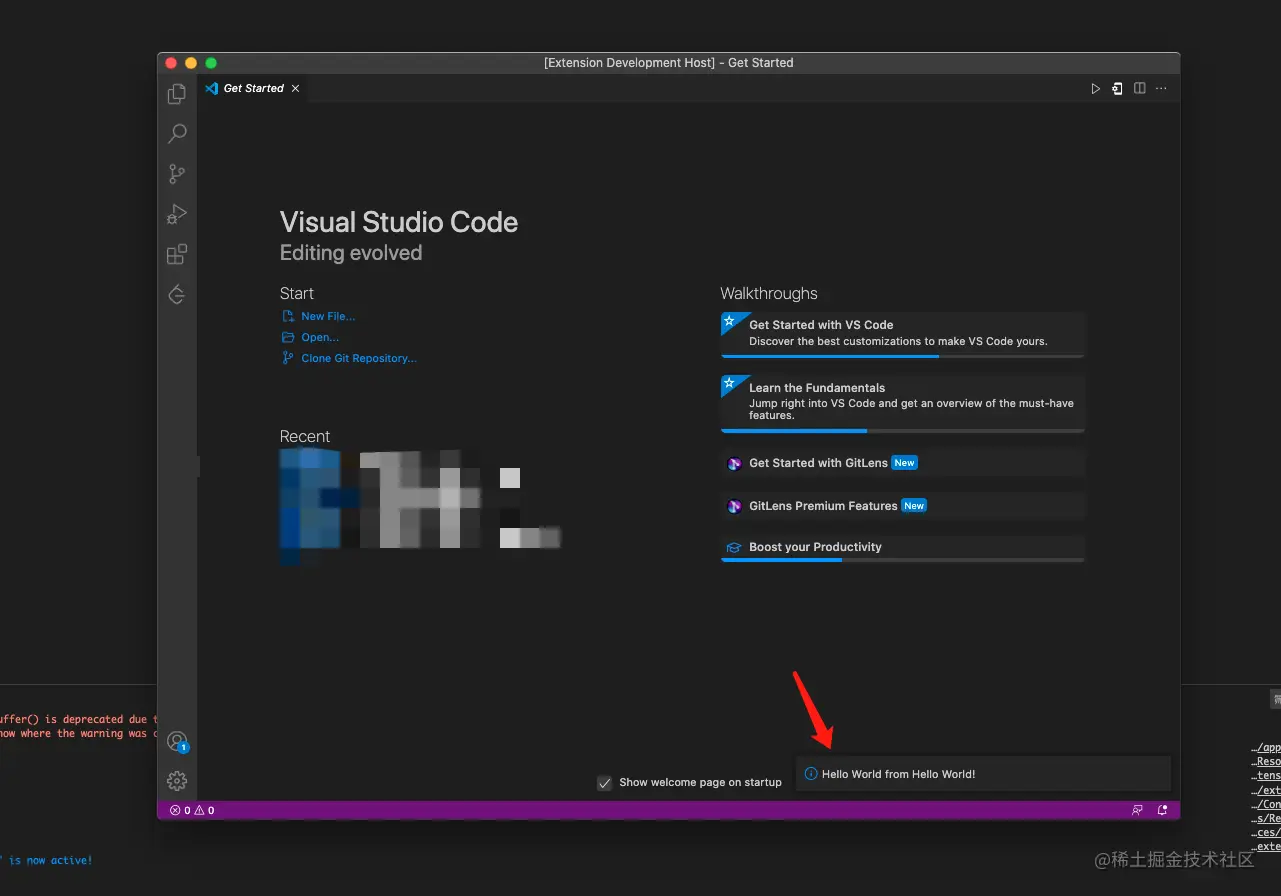Click the Walkthroughs heading
The height and width of the screenshot is (896, 1281).
pos(769,293)
